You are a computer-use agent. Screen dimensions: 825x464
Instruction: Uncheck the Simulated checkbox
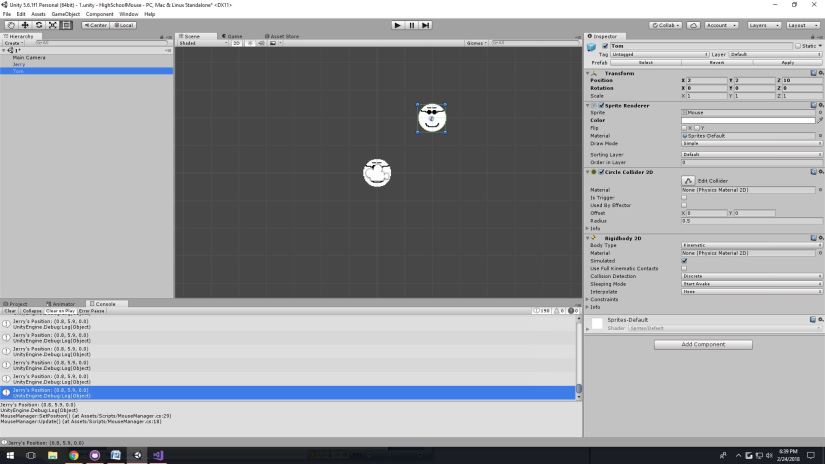[684, 260]
